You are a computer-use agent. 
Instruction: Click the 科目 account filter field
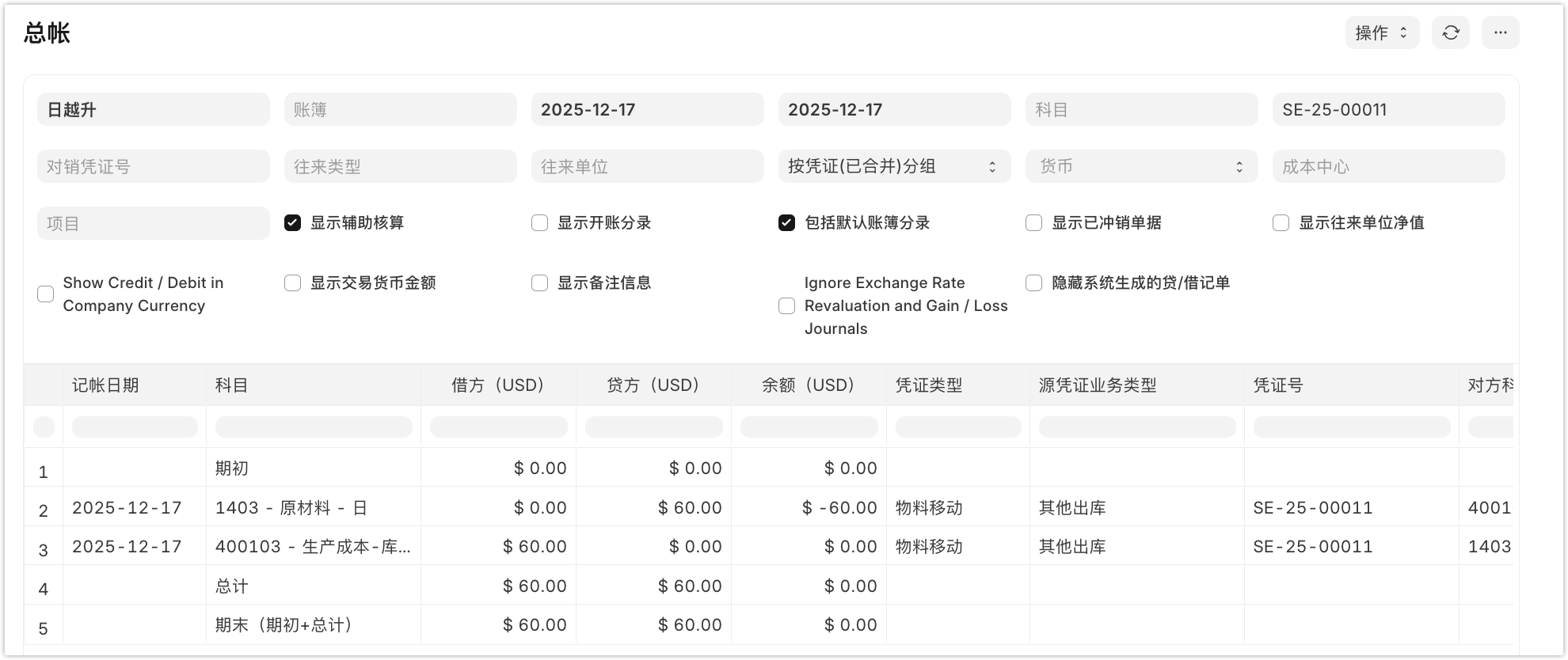(1140, 109)
